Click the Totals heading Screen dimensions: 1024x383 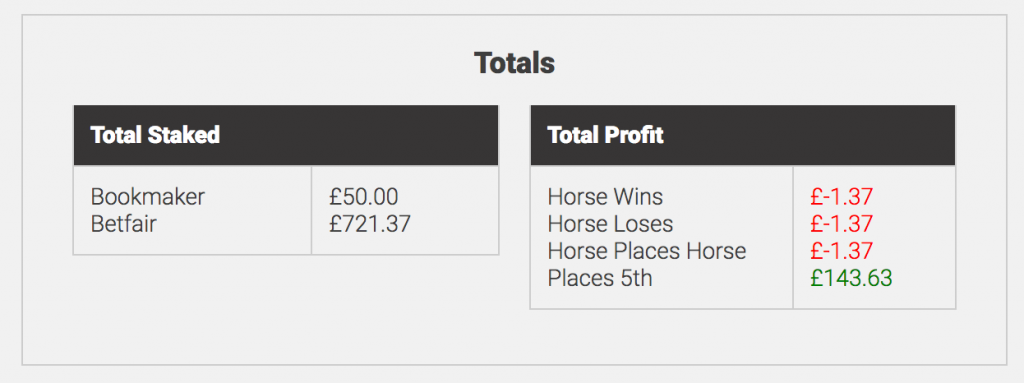[514, 63]
